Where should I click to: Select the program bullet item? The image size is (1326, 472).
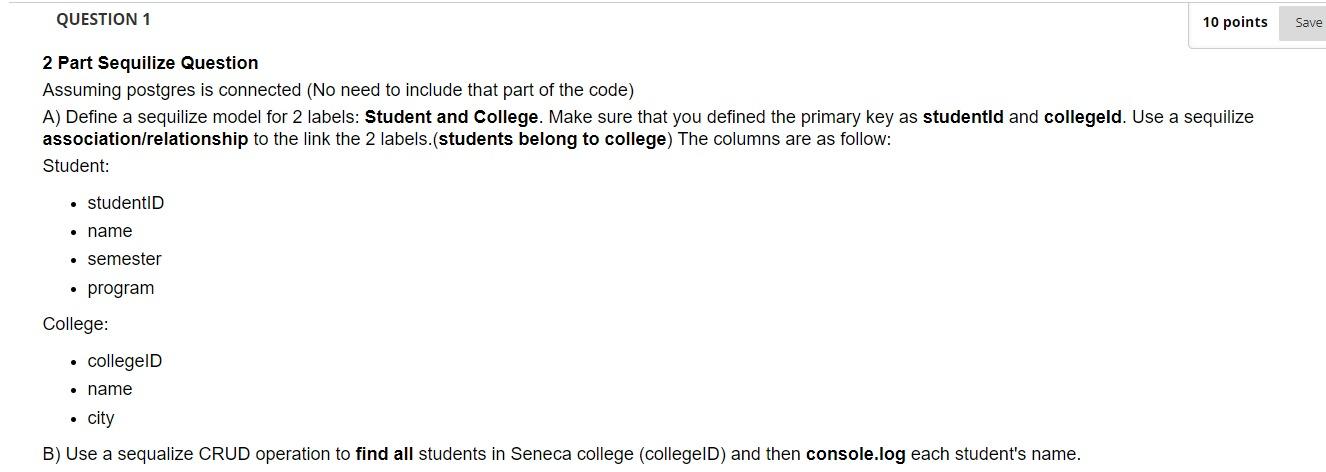coord(121,288)
